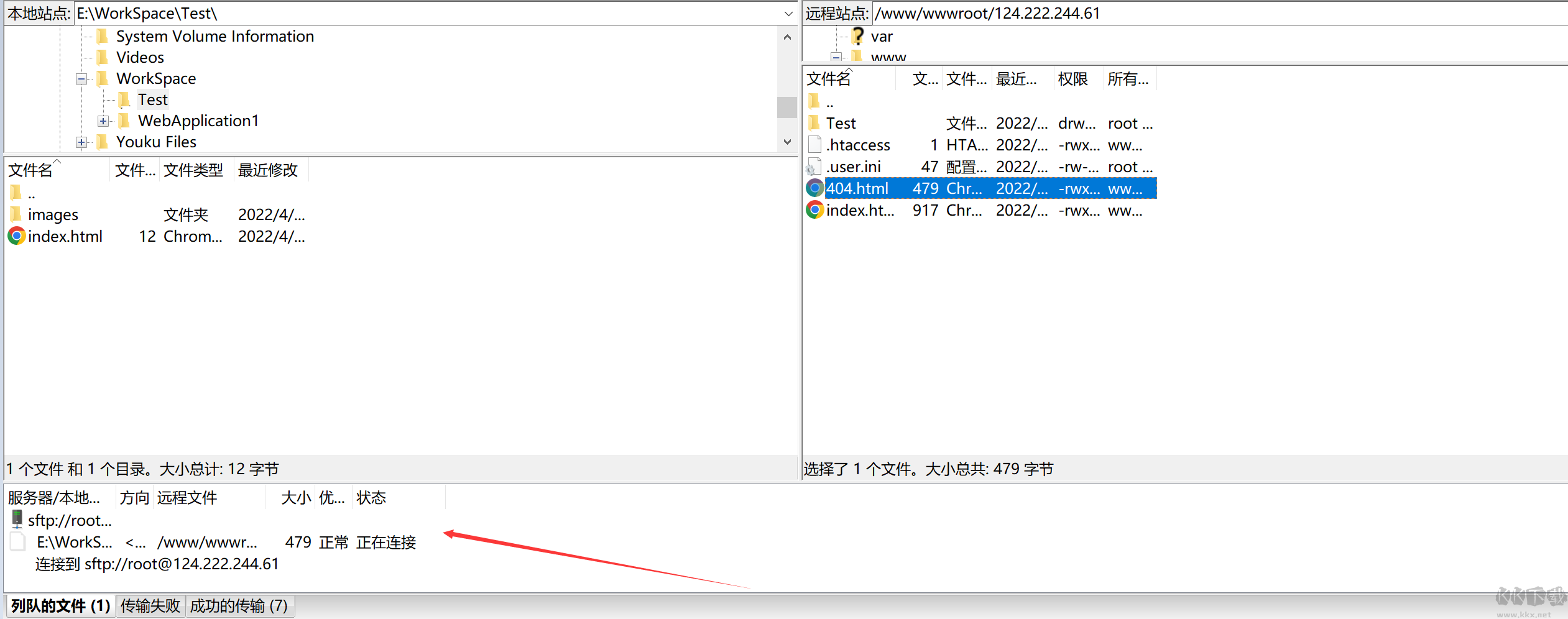Screen dimensions: 1568x619
Task: Click Chrome icon of local index.html
Action: [16, 236]
